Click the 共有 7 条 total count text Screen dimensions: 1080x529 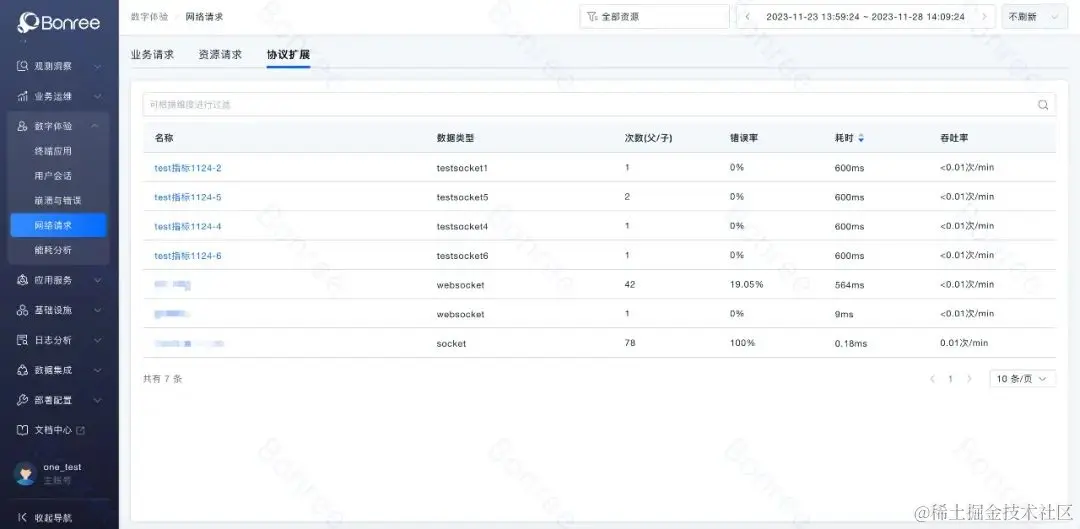pos(163,379)
